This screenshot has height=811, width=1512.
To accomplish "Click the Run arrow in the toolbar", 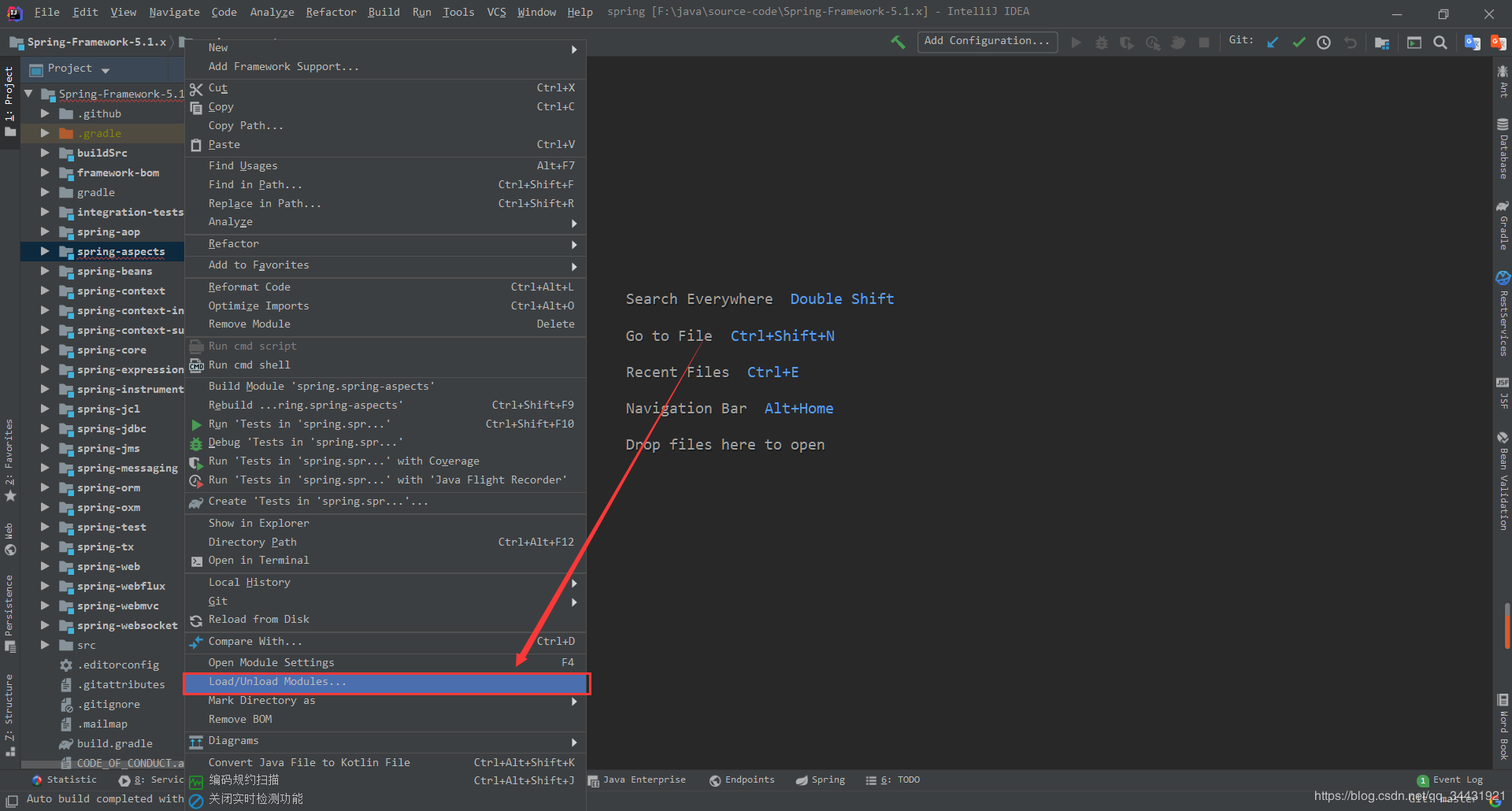I will (1076, 43).
